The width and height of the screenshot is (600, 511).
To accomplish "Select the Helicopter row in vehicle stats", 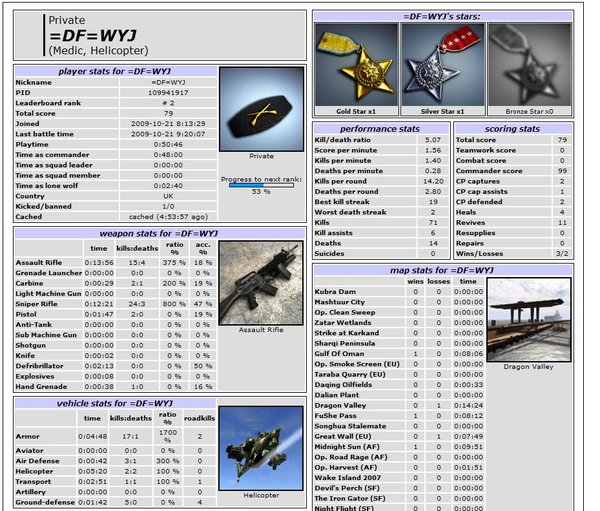I will point(116,471).
